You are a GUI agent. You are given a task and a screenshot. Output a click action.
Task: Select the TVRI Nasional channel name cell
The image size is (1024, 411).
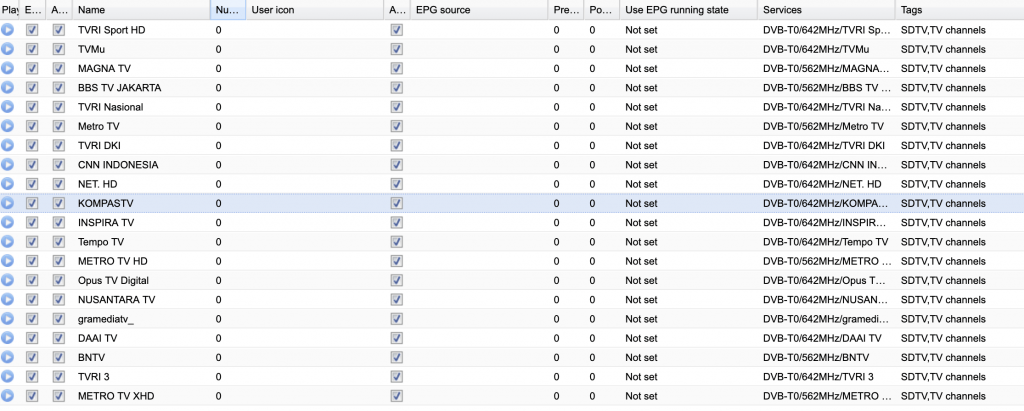pos(140,107)
